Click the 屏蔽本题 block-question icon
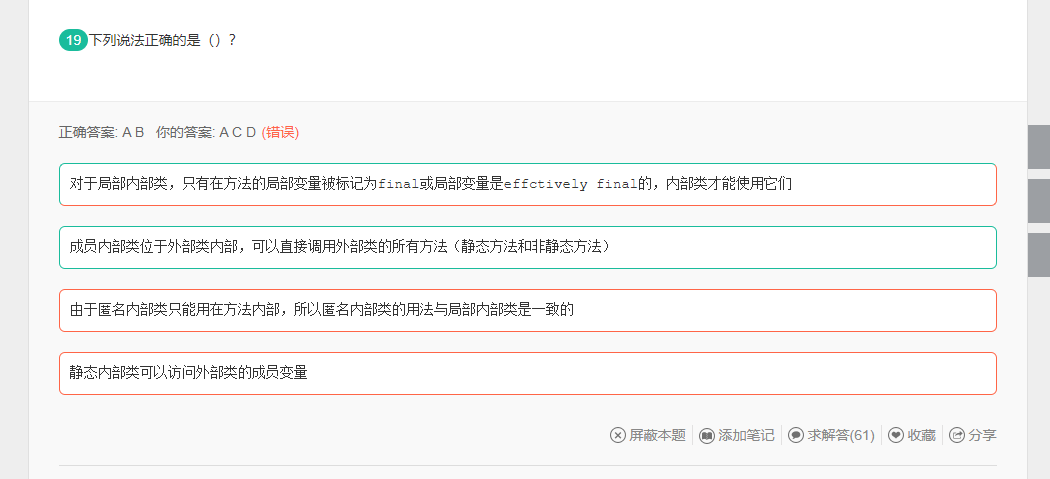 coord(618,435)
